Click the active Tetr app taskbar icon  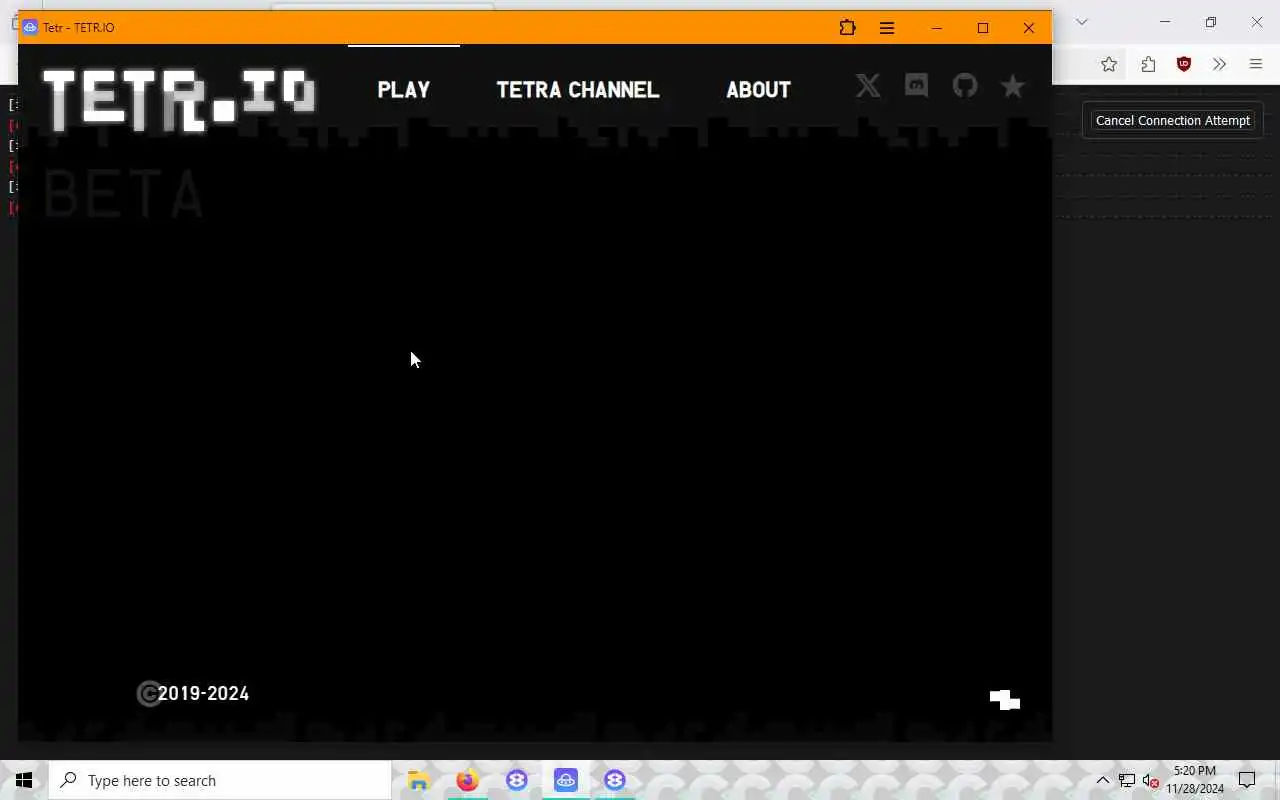point(566,780)
